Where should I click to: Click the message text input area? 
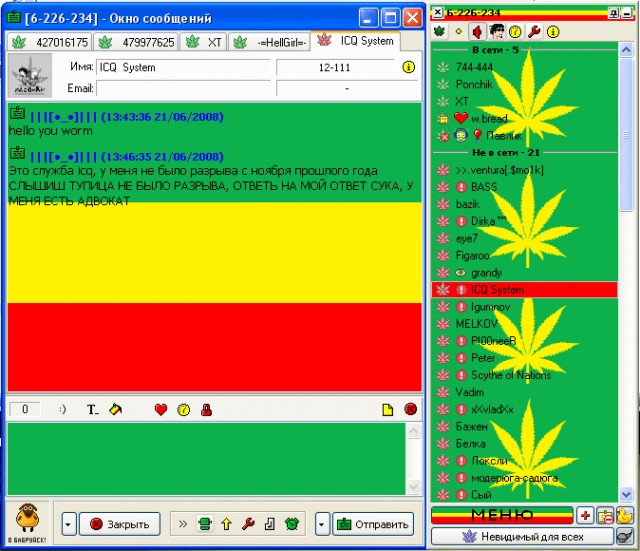coord(207,459)
